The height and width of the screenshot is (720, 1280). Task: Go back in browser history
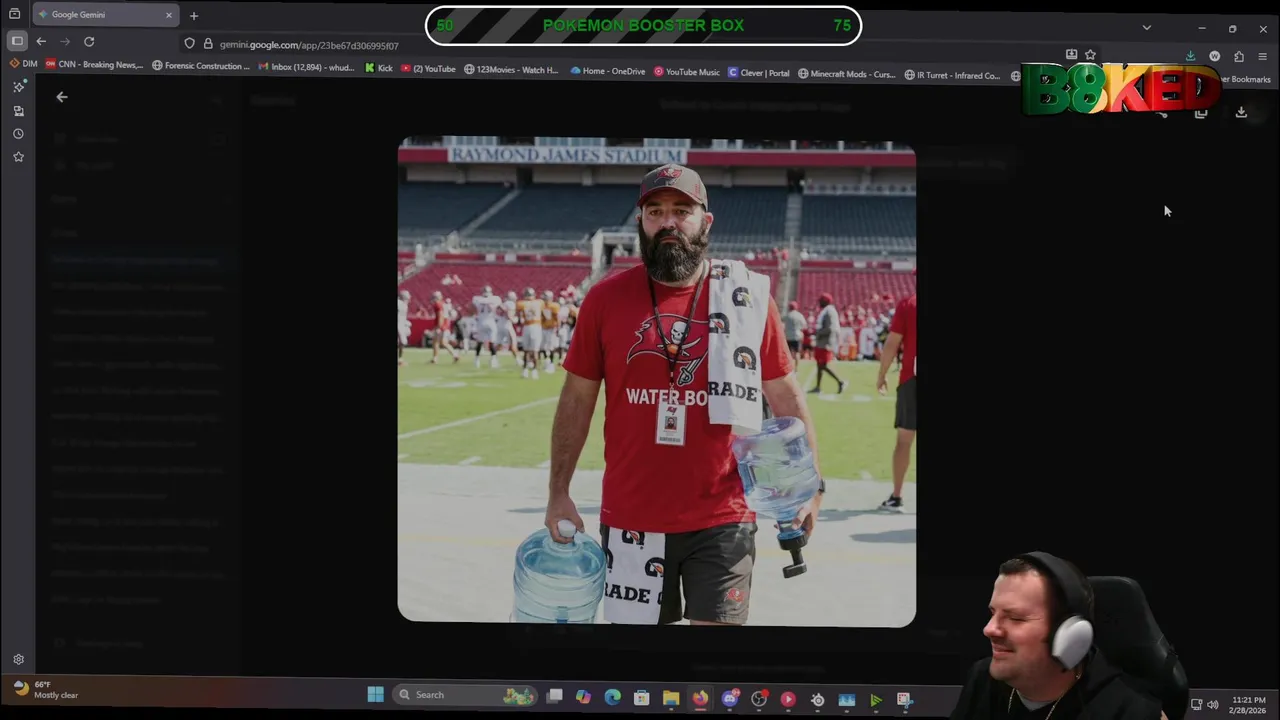41,41
